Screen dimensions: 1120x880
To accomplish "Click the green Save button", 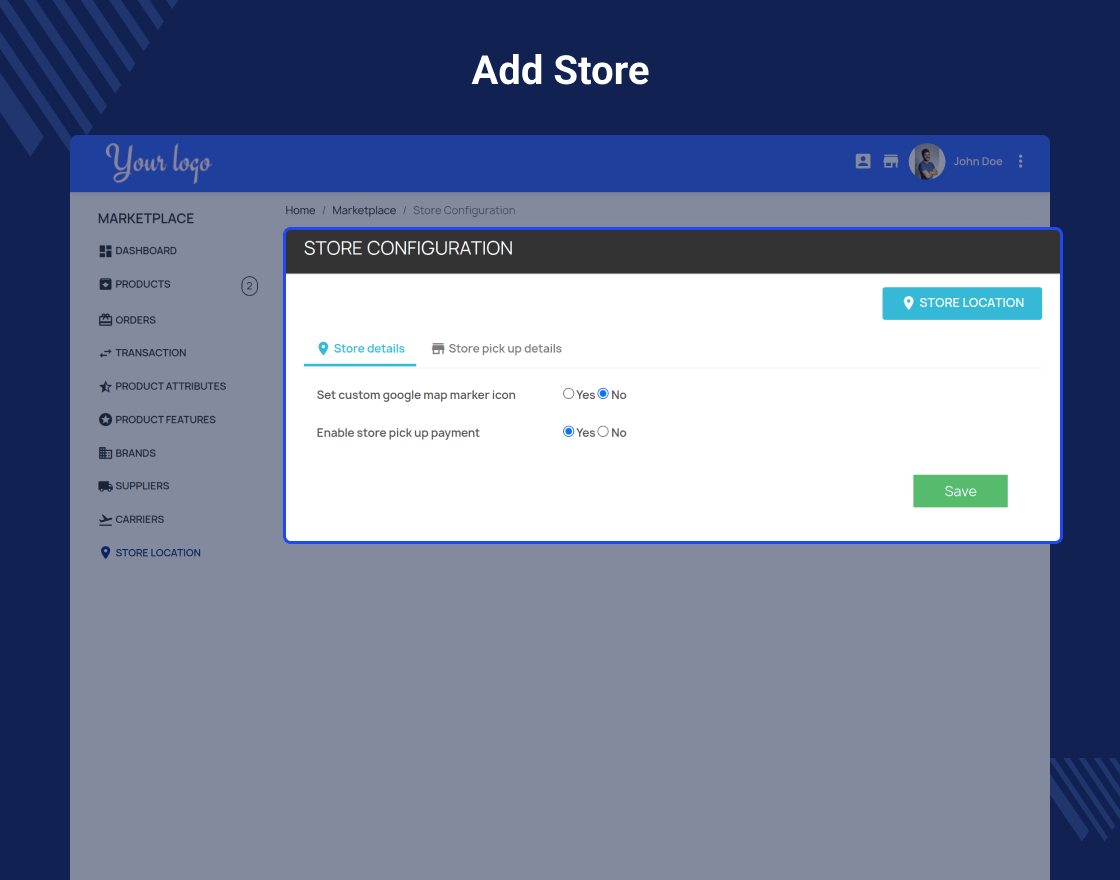I will pos(960,491).
